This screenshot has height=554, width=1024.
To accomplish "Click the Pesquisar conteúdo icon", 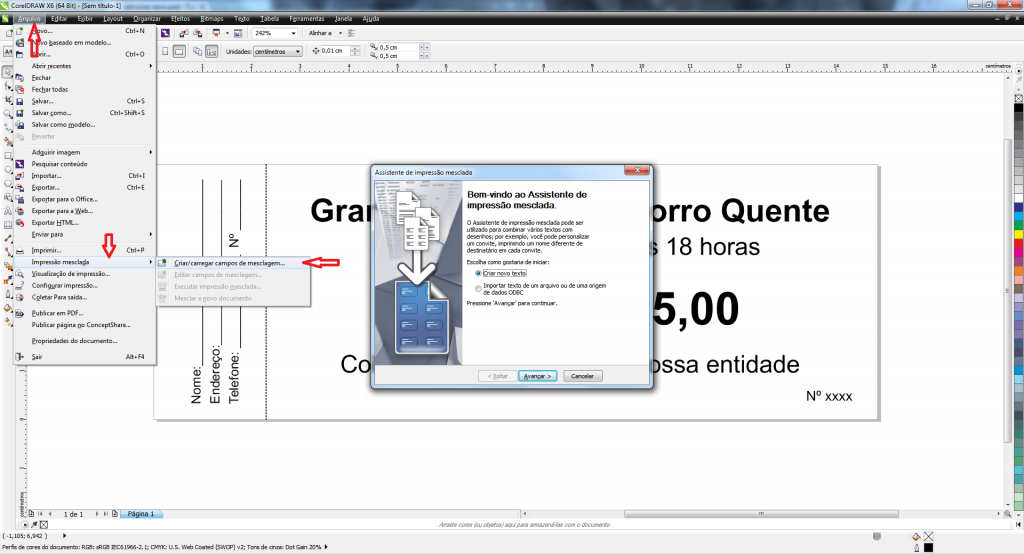I will click(20, 164).
